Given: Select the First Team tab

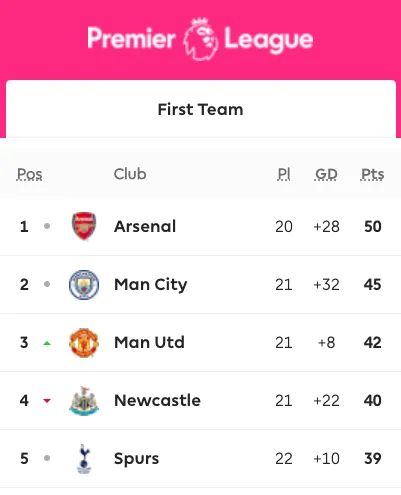Looking at the screenshot, I should point(201,109).
